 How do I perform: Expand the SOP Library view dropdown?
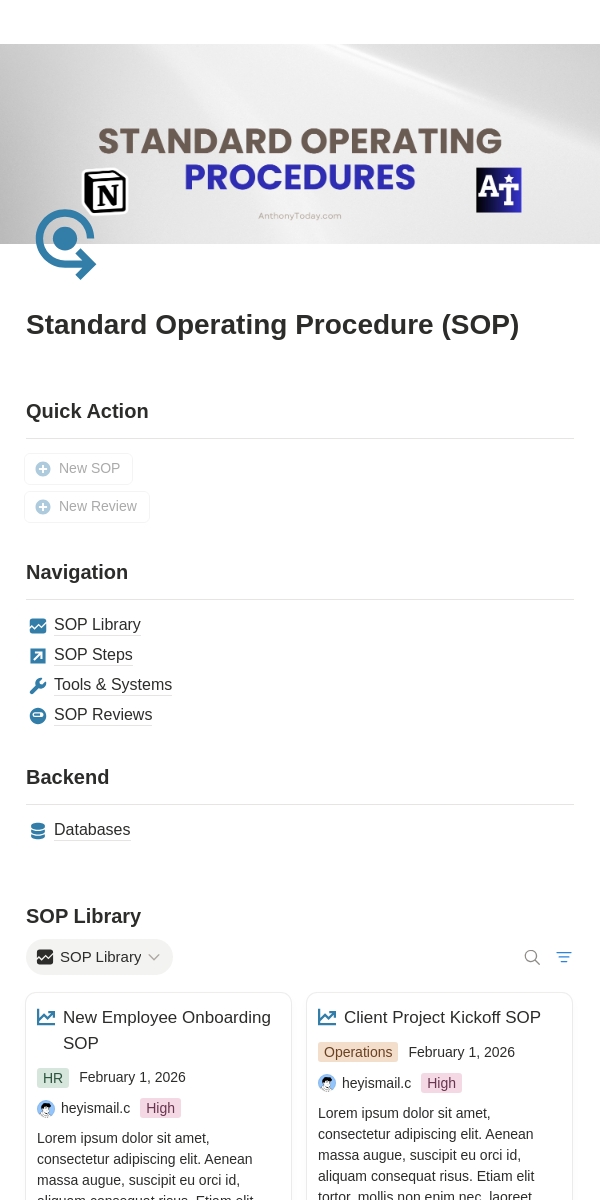99,957
